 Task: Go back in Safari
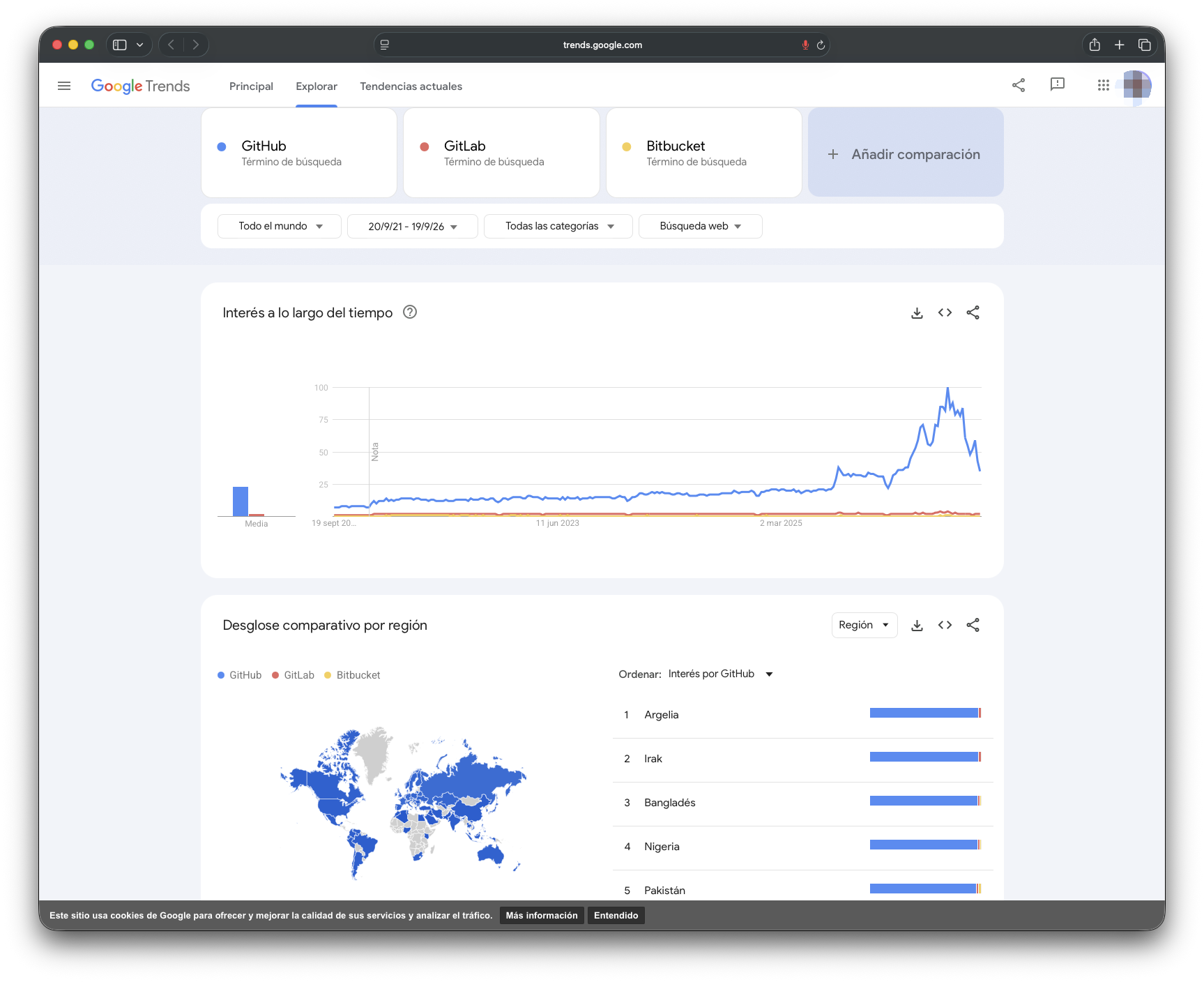[x=172, y=45]
